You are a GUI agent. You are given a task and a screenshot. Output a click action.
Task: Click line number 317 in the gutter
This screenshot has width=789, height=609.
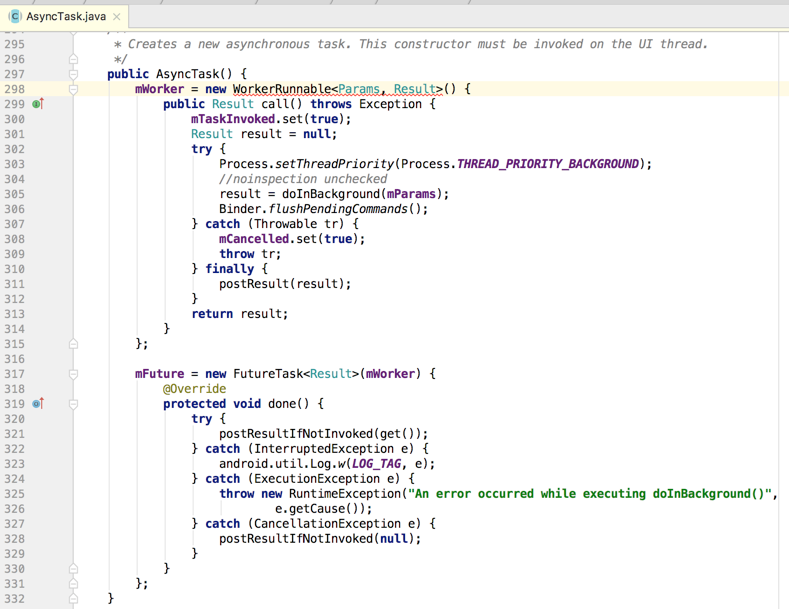tap(15, 374)
